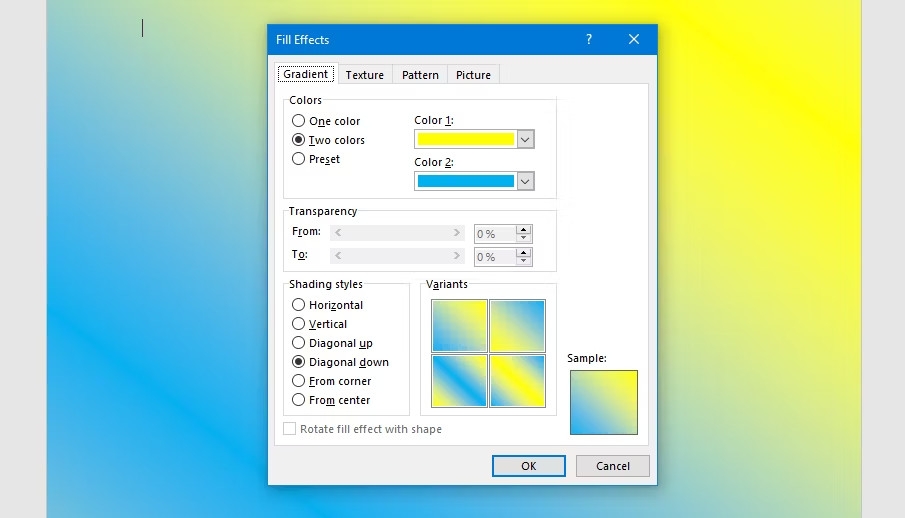Click the Cancel button
Image resolution: width=905 pixels, height=518 pixels.
pyautogui.click(x=612, y=466)
